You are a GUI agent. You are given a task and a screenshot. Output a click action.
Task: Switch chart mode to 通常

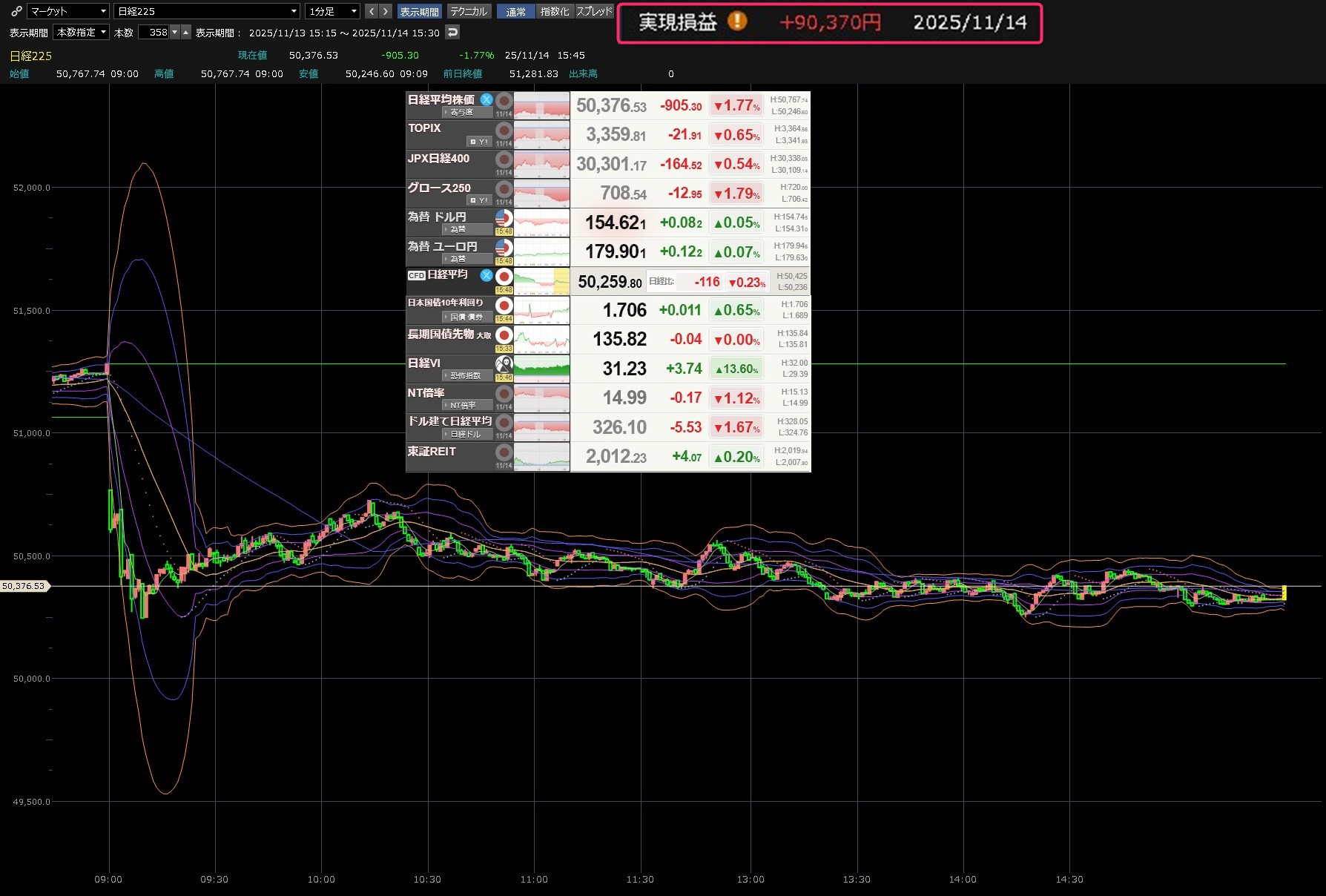pyautogui.click(x=515, y=11)
